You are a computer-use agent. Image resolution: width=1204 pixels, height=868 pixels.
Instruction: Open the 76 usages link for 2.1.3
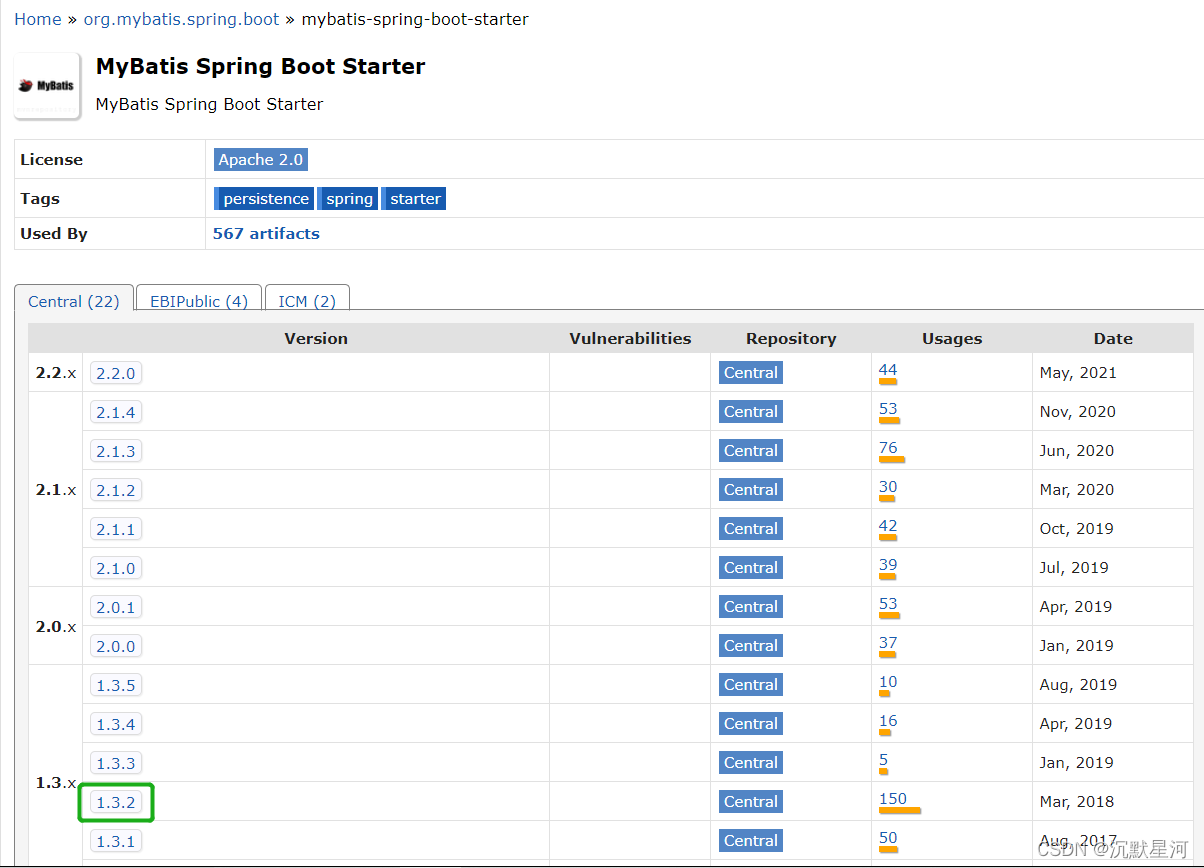click(x=888, y=448)
